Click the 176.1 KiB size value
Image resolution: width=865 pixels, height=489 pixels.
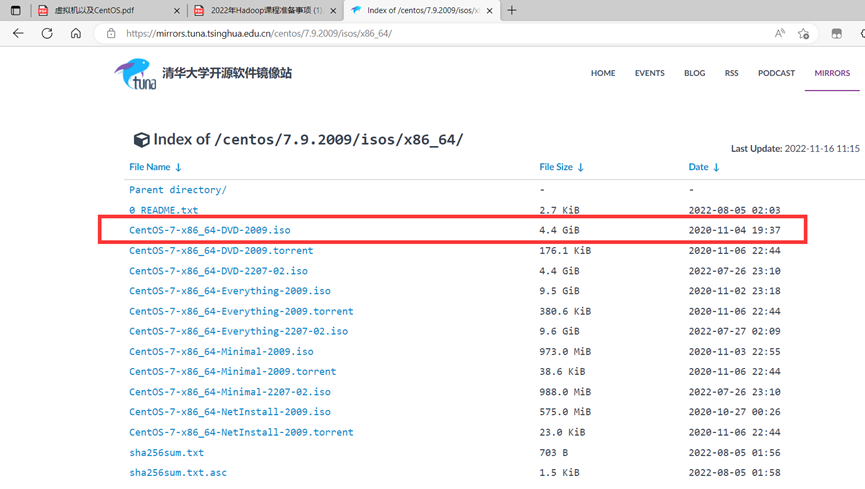(565, 251)
